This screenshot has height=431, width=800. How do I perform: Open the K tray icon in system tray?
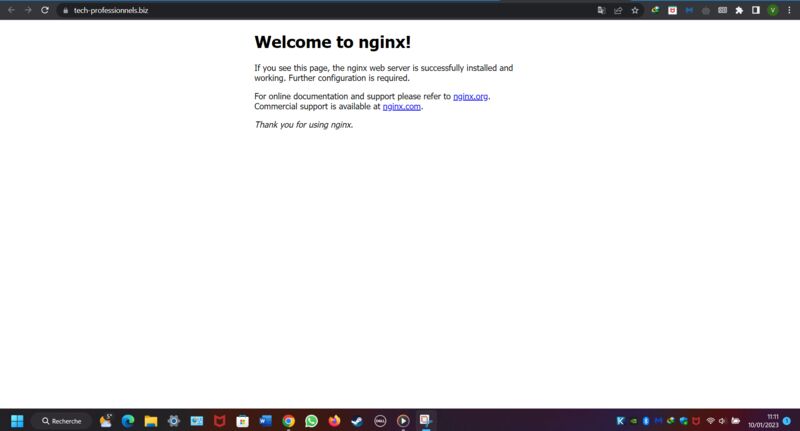[x=620, y=421]
